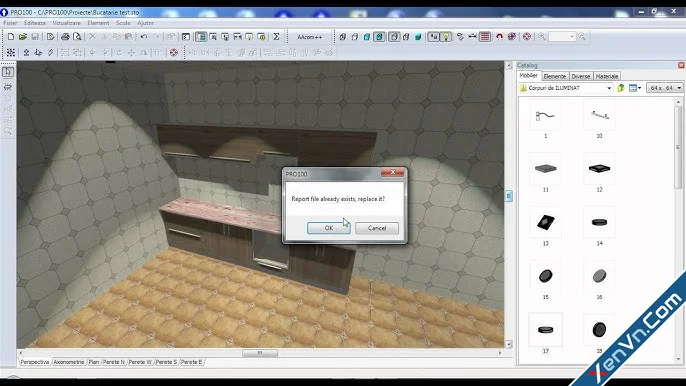Toggle the lightbulb lighting icon
Image resolution: width=686 pixels, height=386 pixels.
[445, 37]
